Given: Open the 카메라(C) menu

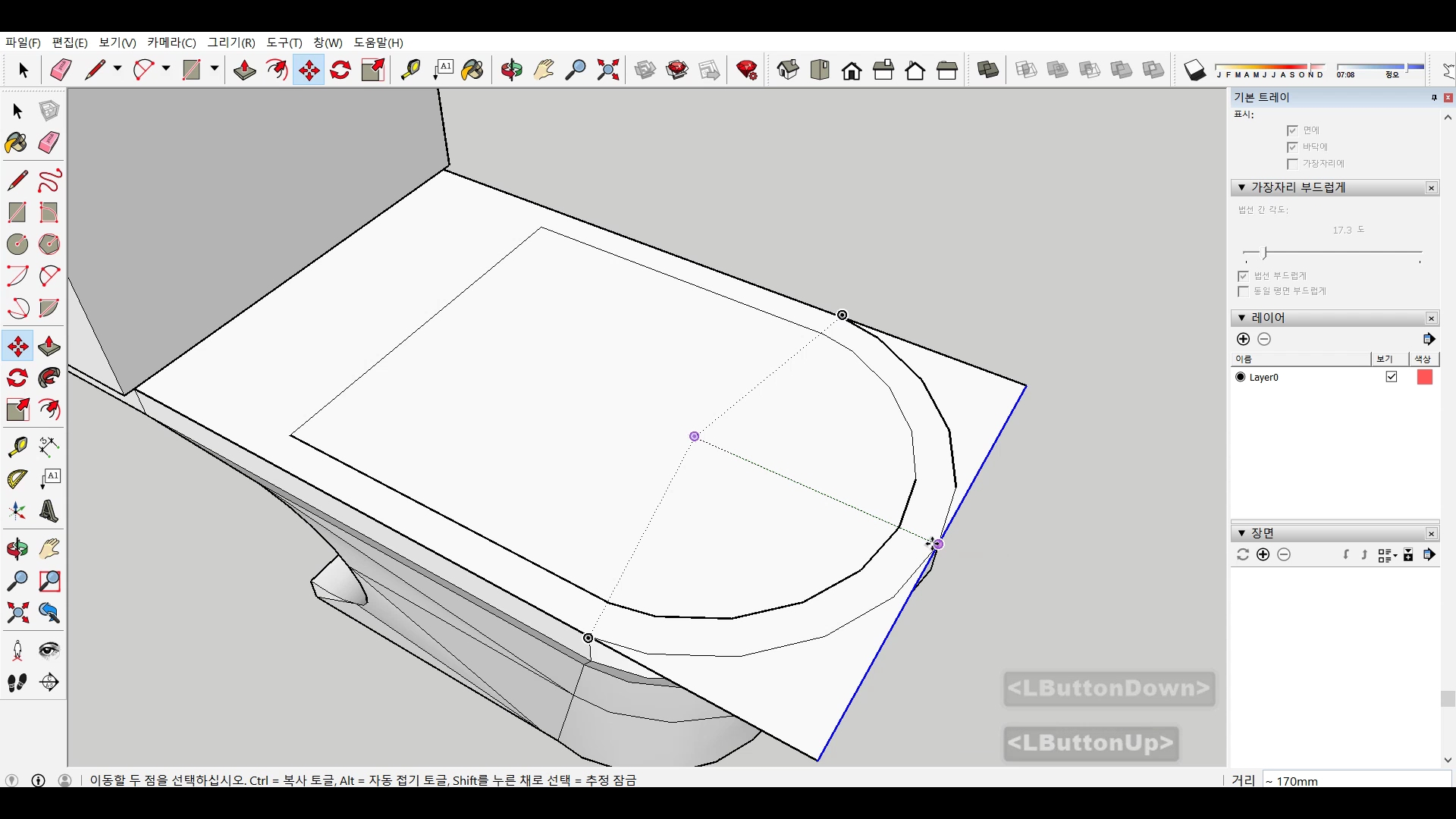Looking at the screenshot, I should click(x=171, y=42).
